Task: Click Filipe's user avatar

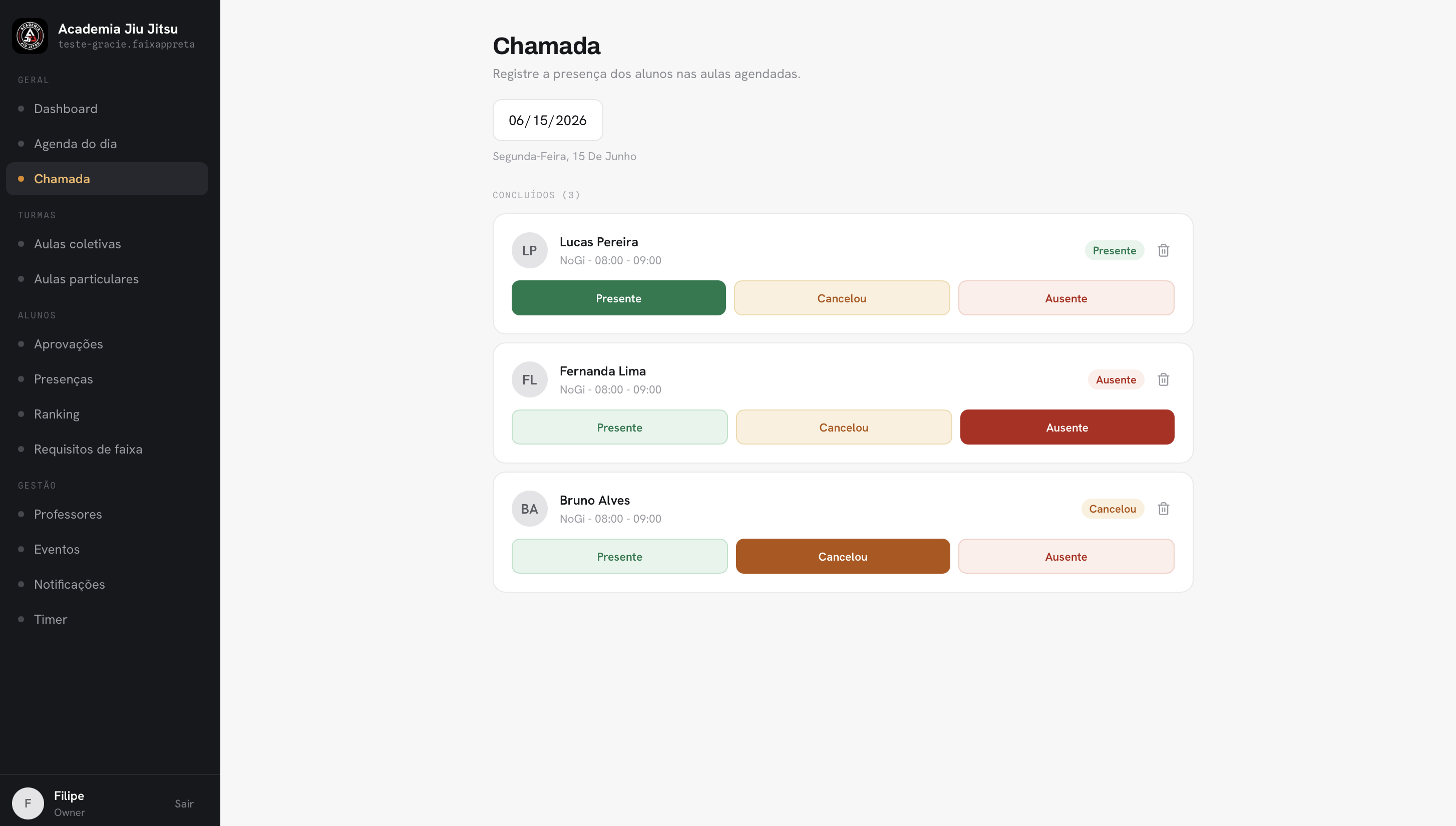Action: 28,803
